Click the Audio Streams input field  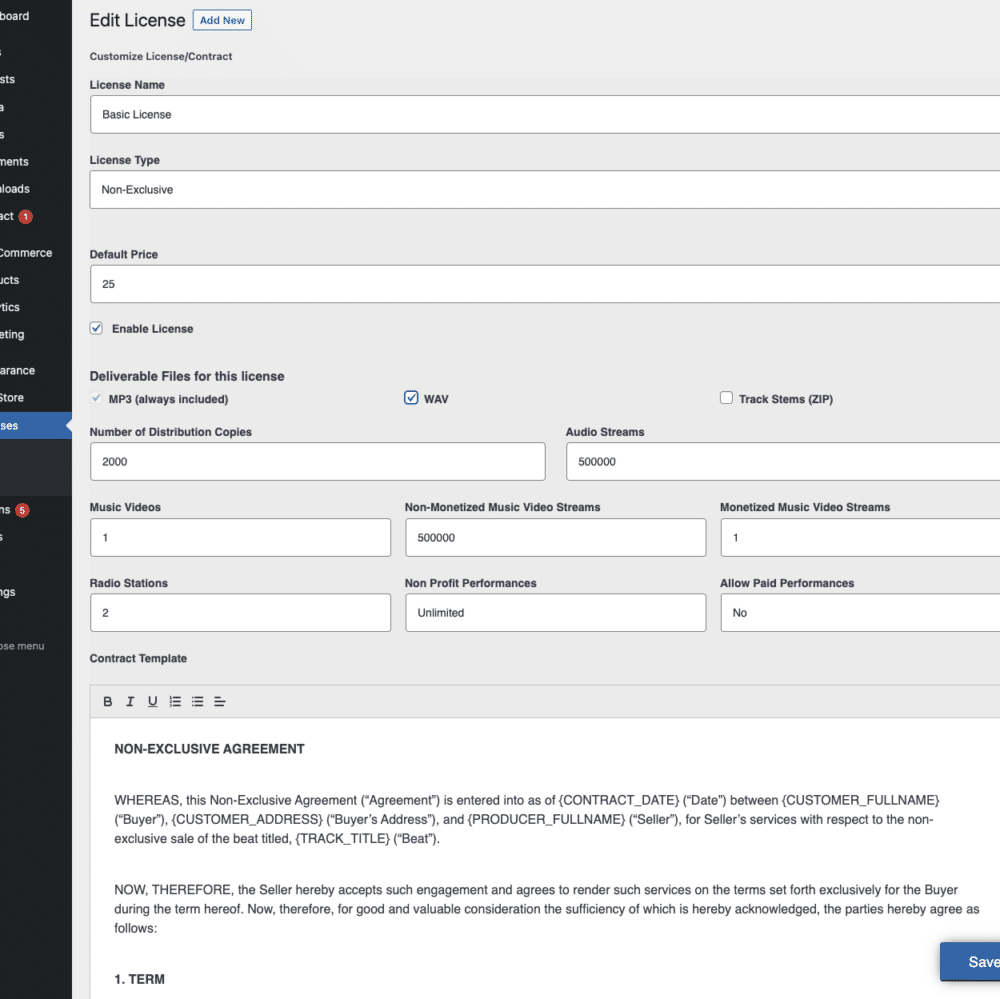click(x=783, y=461)
